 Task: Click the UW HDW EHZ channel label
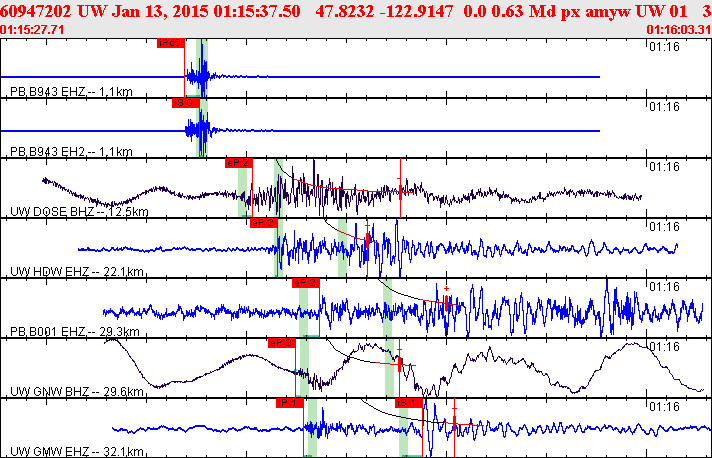[x=77, y=271]
